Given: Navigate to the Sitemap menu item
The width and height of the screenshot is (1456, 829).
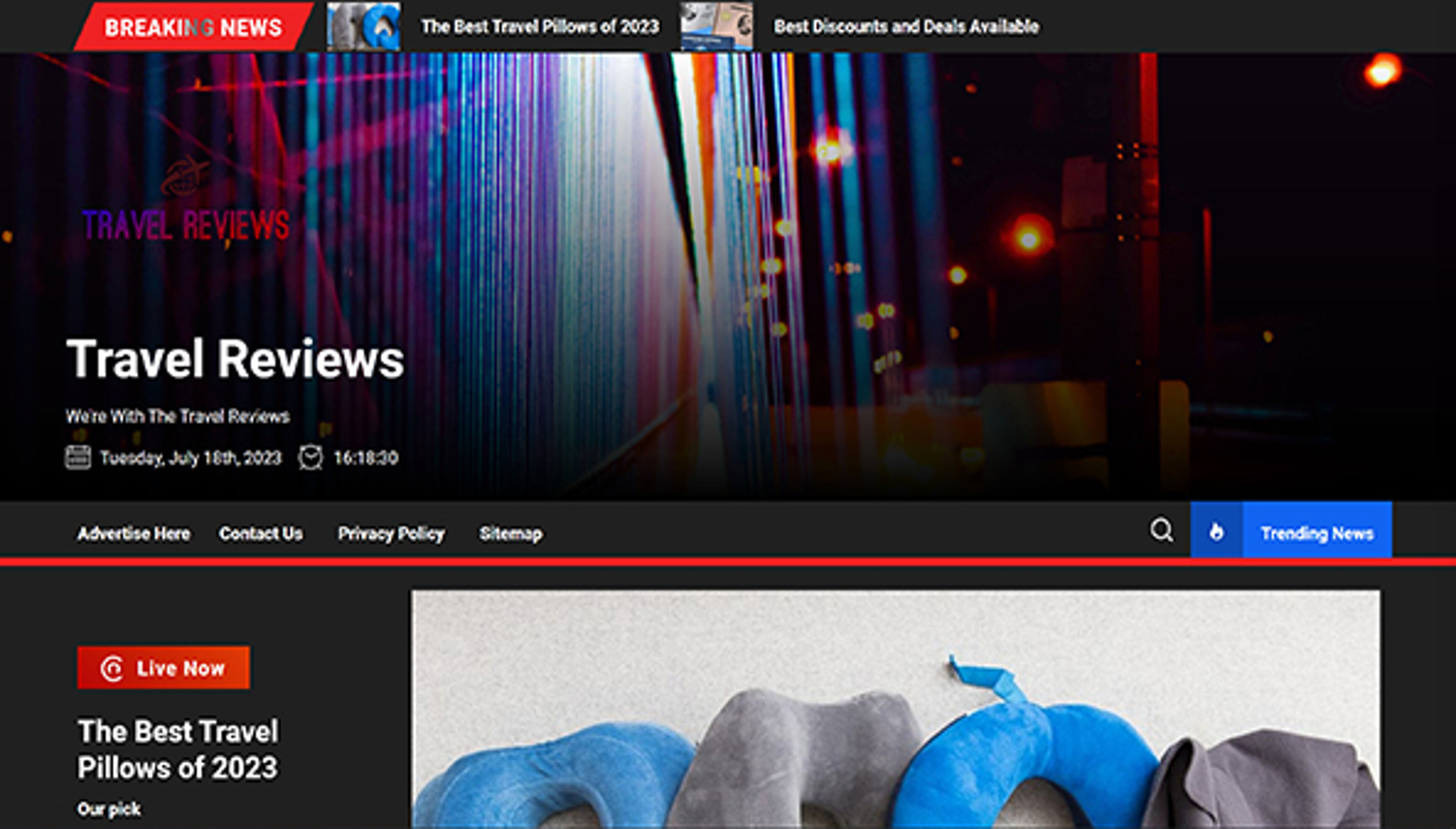Looking at the screenshot, I should click(511, 534).
